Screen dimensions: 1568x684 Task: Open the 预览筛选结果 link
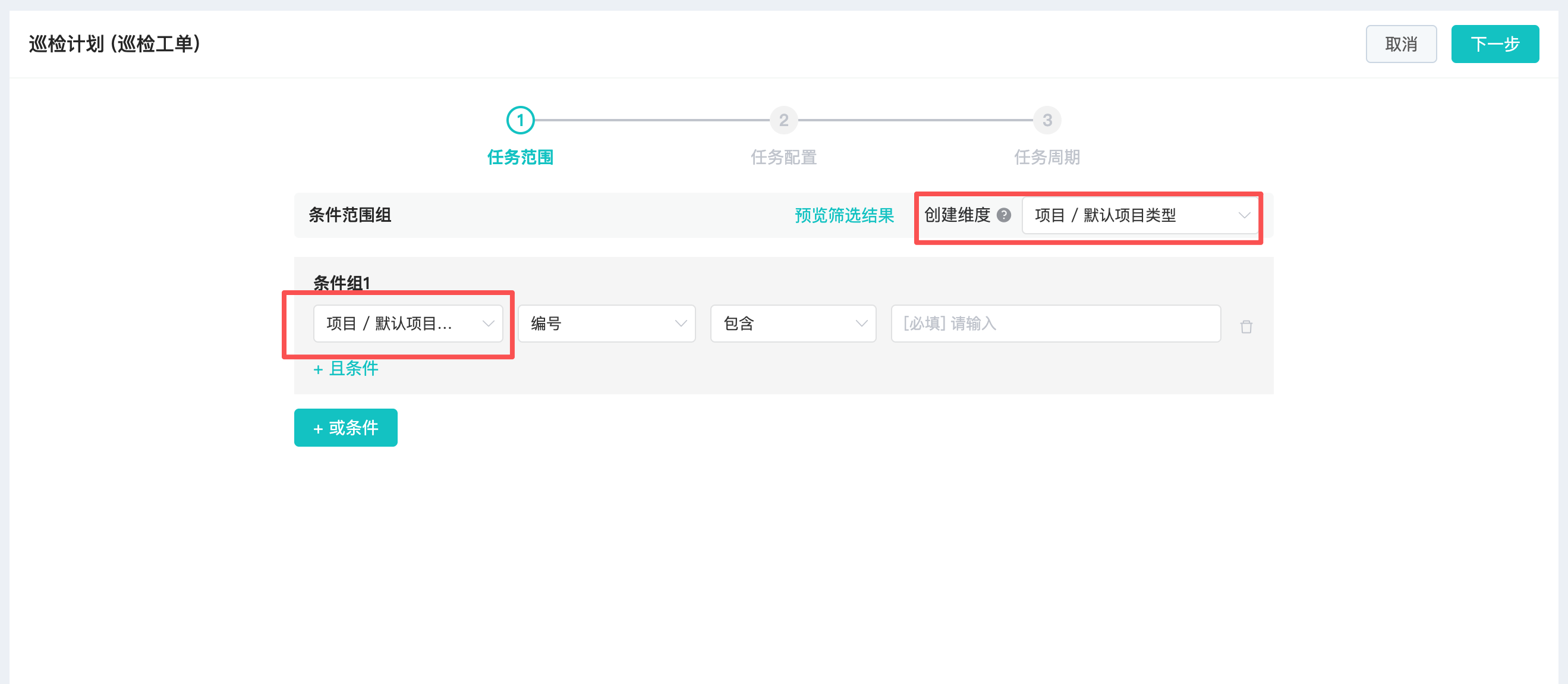click(843, 215)
